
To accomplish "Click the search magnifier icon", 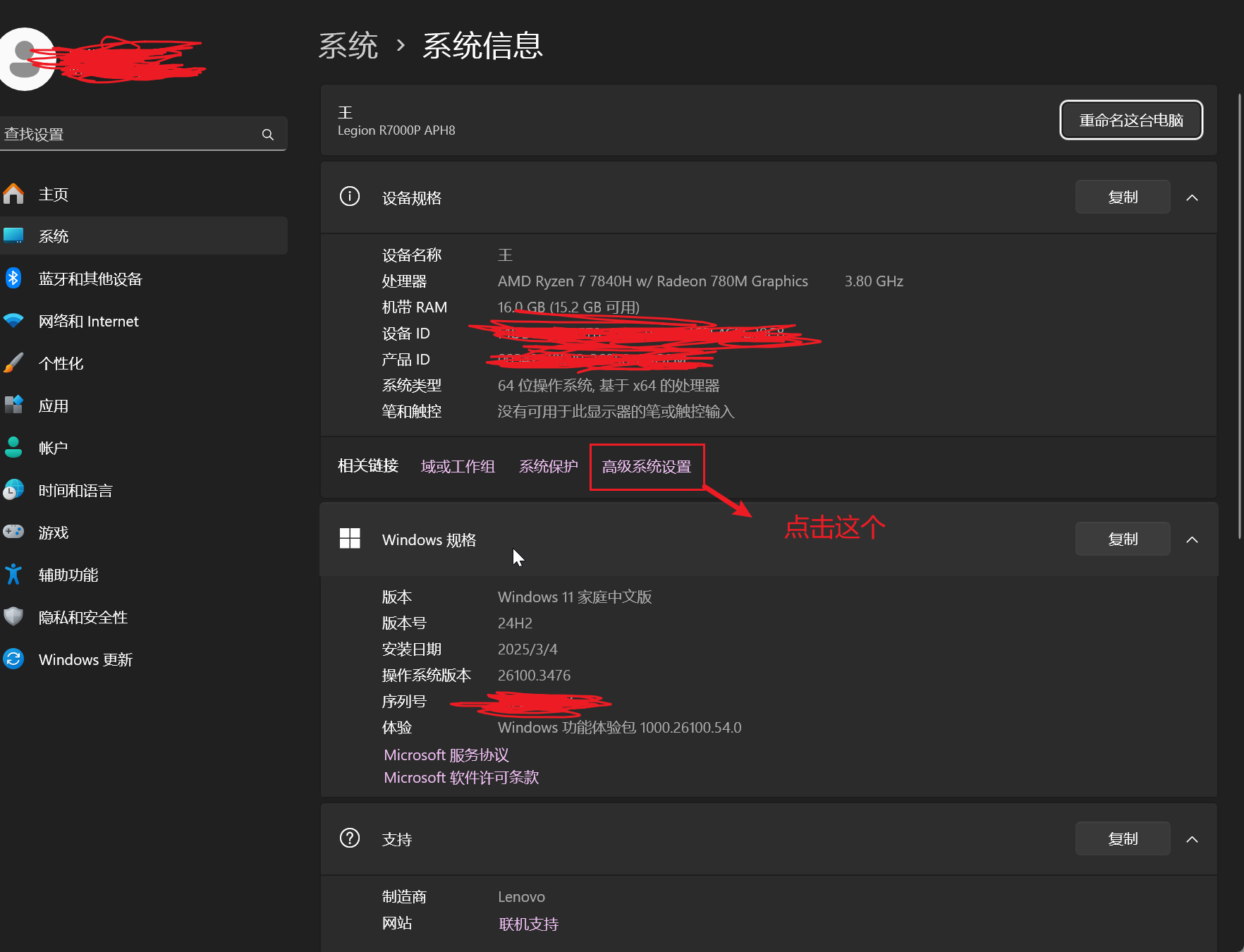I will pyautogui.click(x=268, y=134).
